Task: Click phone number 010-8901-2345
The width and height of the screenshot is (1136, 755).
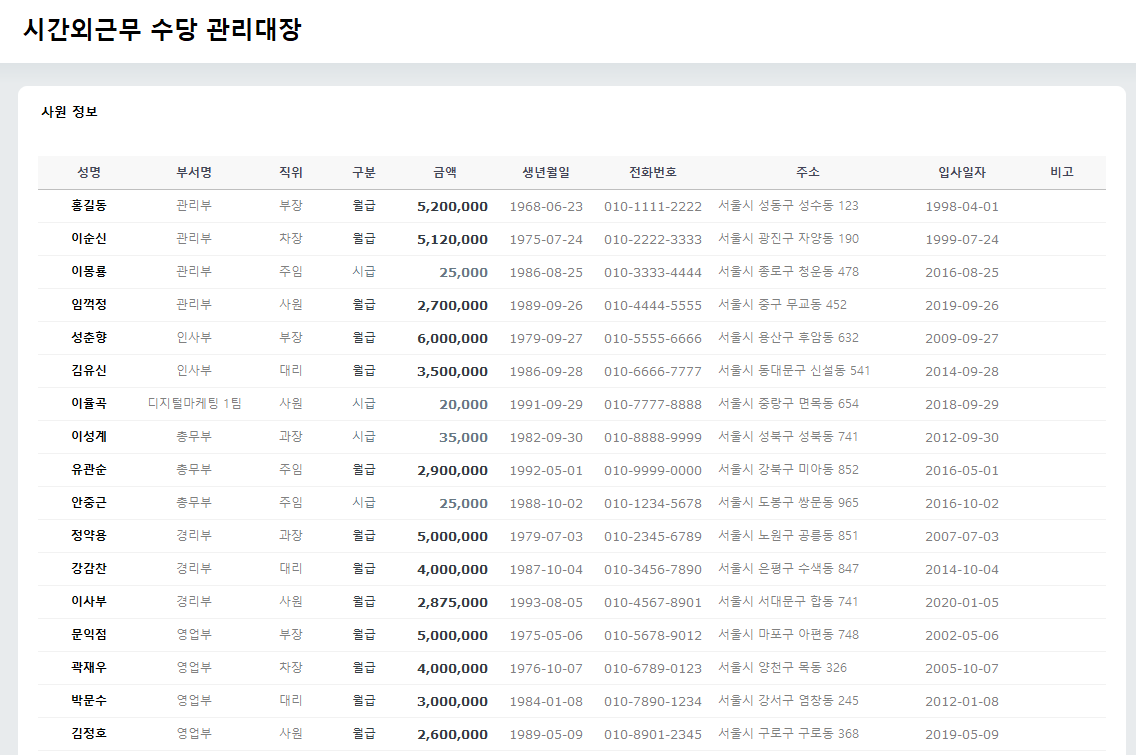Action: [x=653, y=734]
